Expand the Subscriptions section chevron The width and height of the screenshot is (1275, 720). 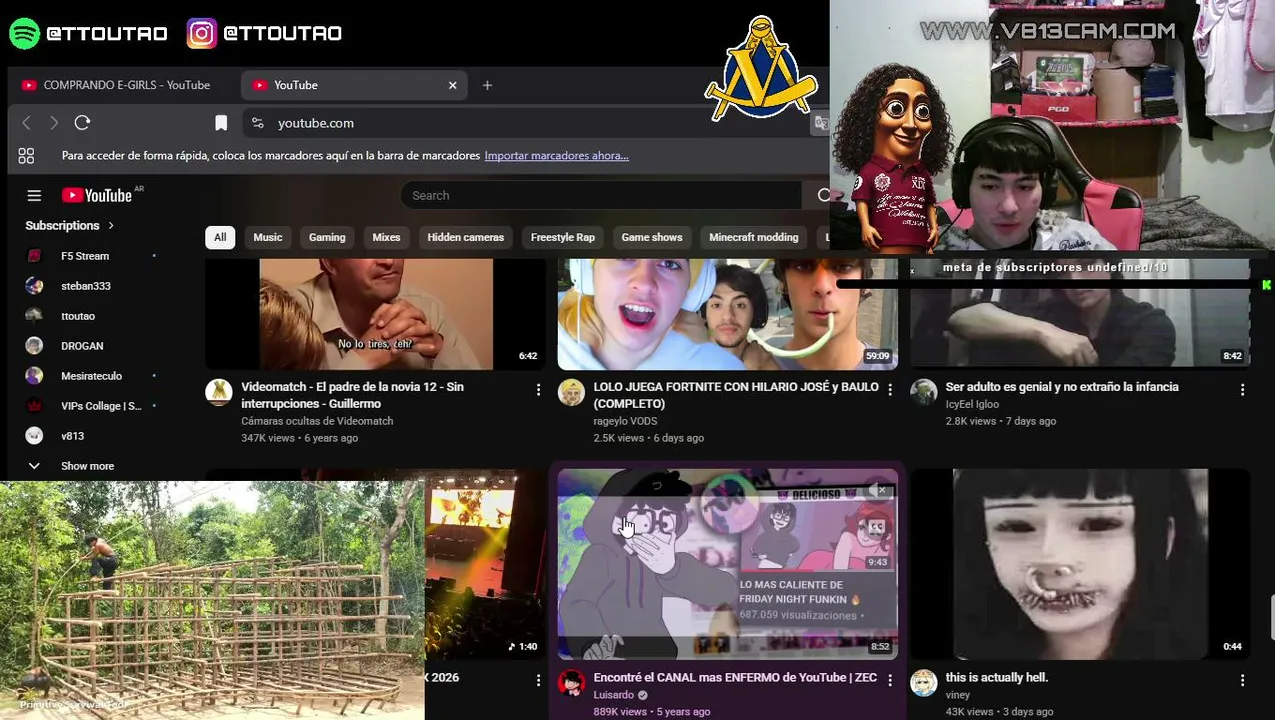[111, 226]
